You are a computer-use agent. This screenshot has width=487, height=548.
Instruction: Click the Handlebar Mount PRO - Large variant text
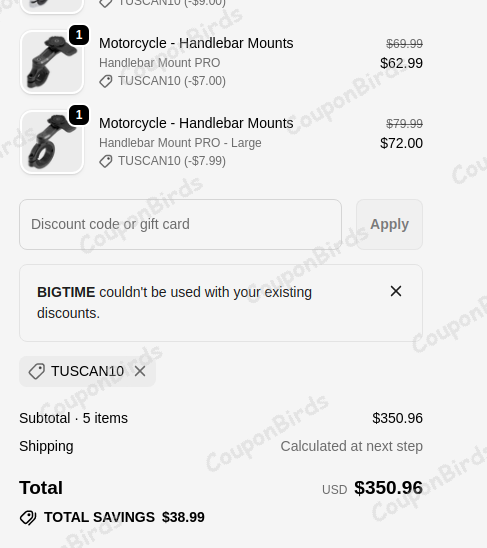click(x=180, y=143)
